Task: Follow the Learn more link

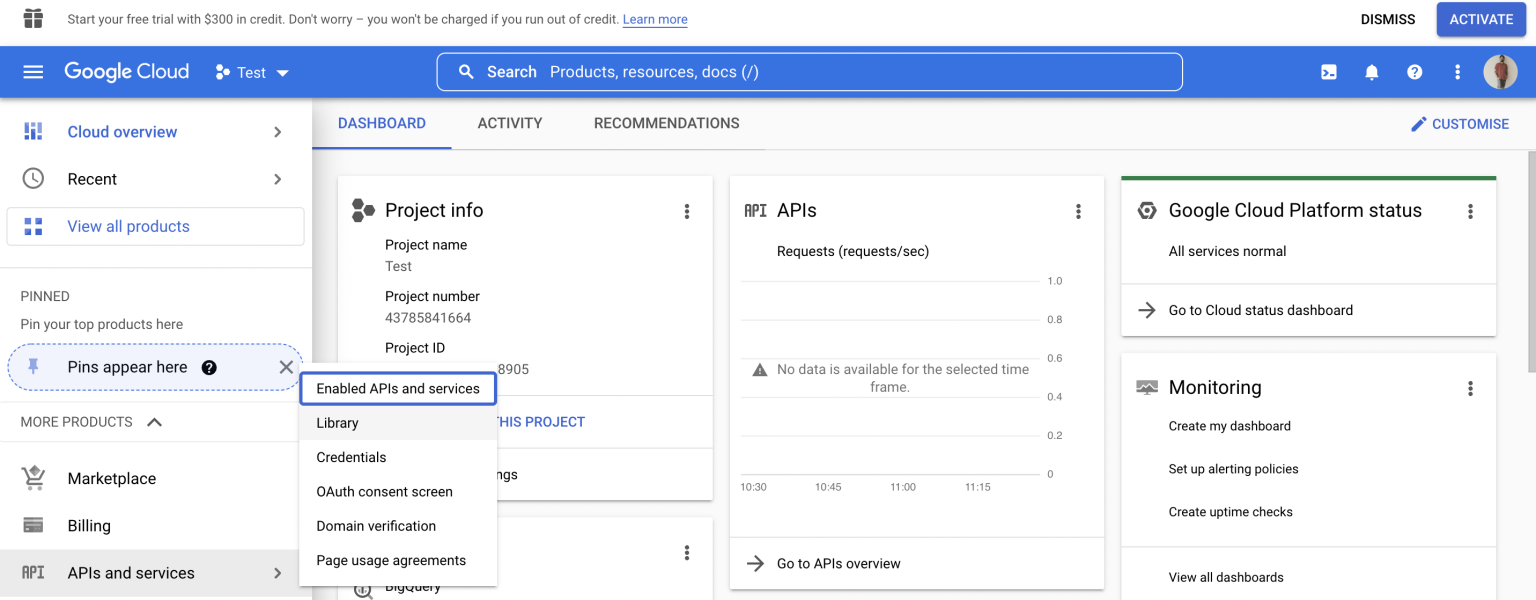Action: (654, 19)
